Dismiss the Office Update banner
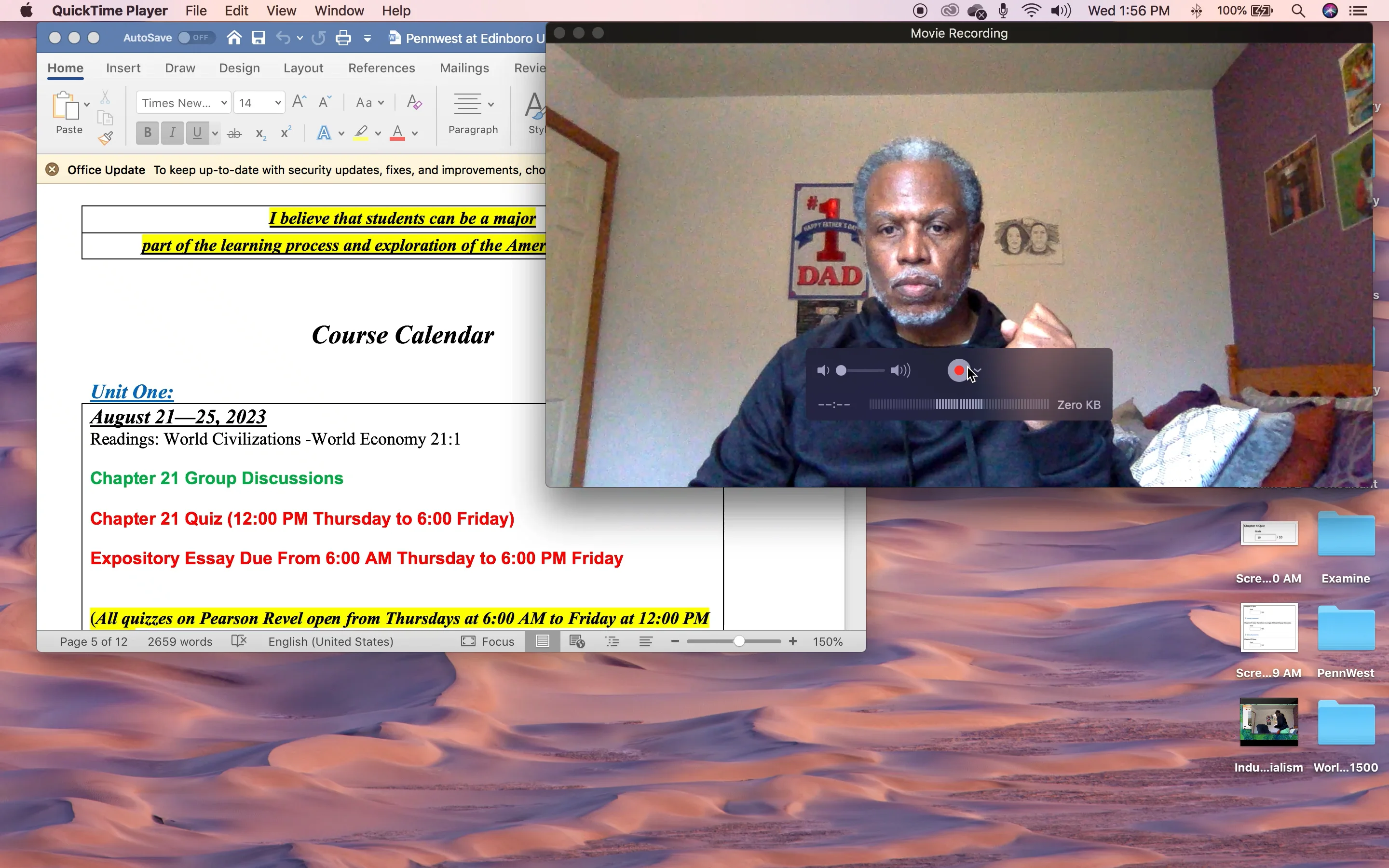The width and height of the screenshot is (1389, 868). 52,169
